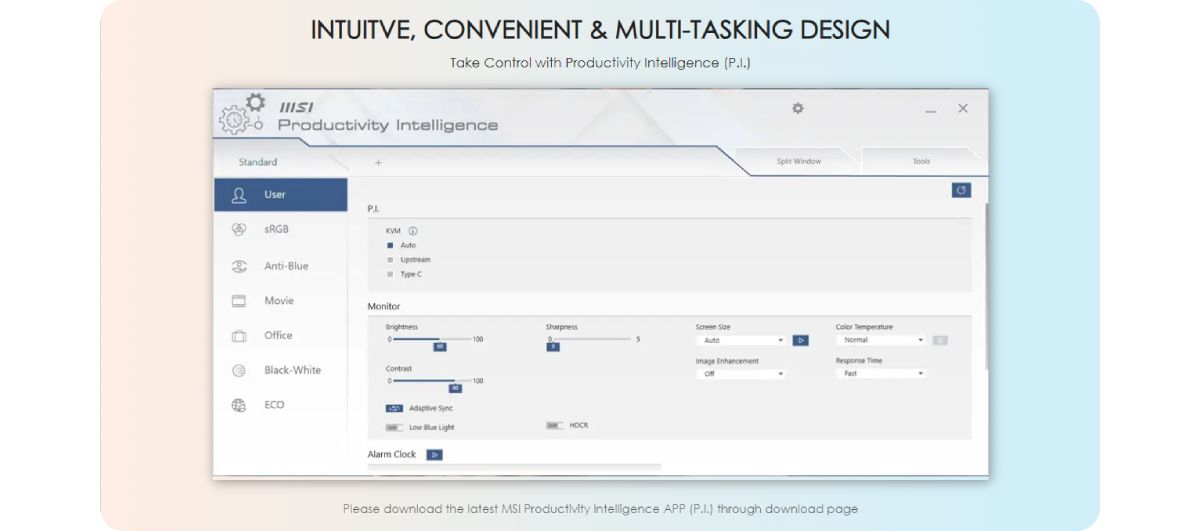Click the vertical scrollbar of the panel
Viewport: 1200px width, 531px height.
tap(985, 288)
